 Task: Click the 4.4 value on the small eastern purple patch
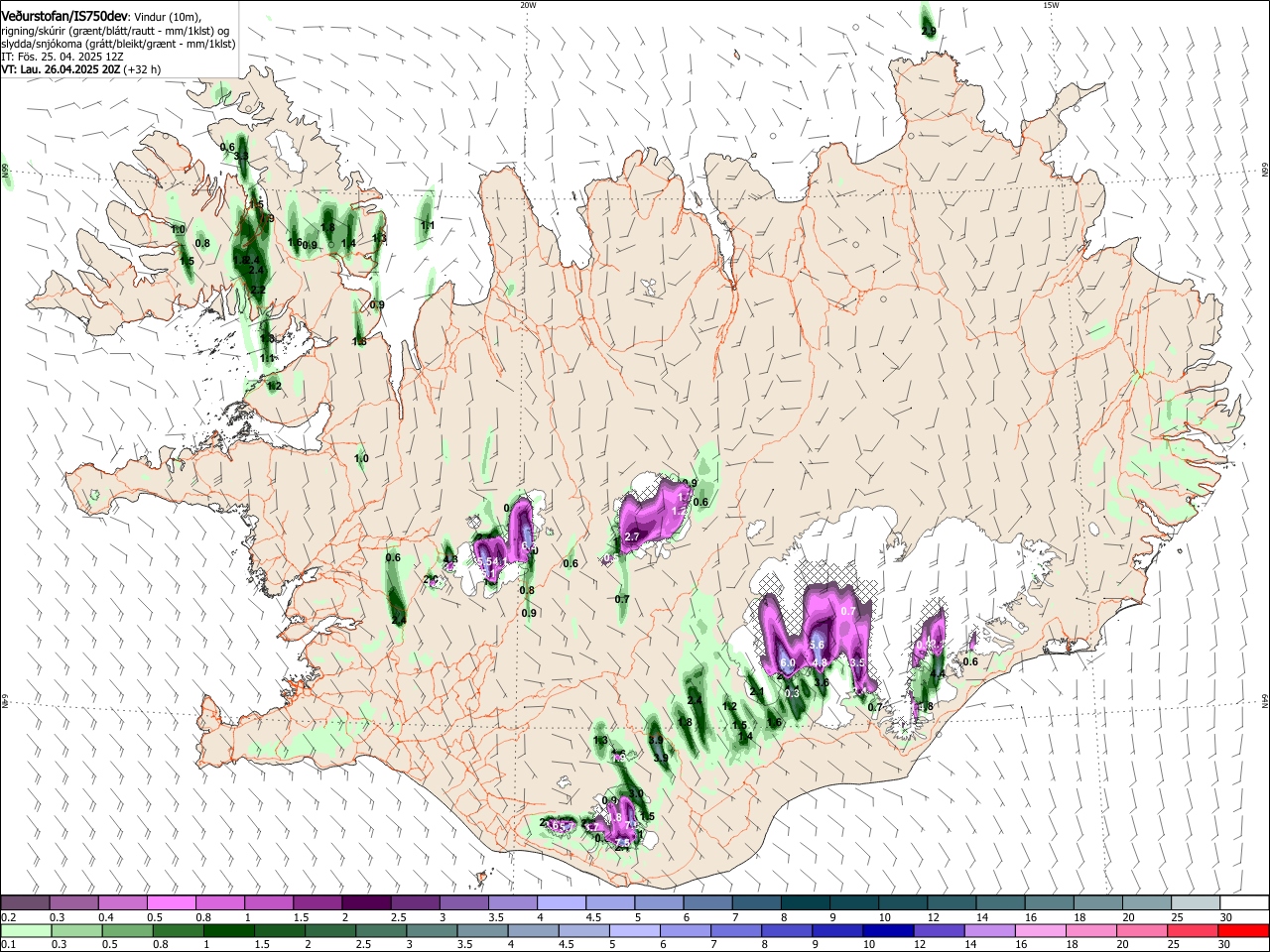pos(937,673)
